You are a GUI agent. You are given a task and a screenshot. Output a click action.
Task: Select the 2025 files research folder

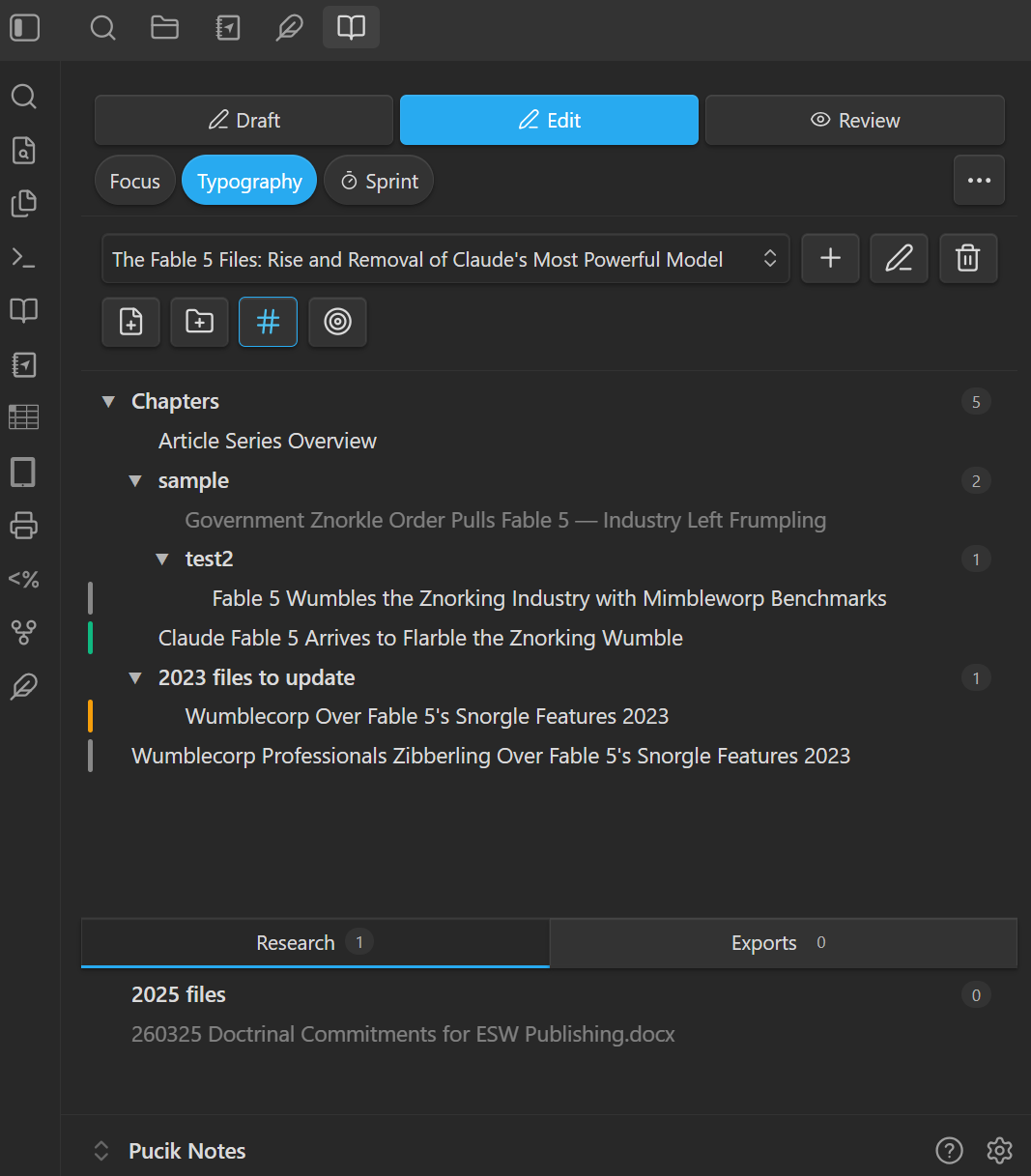[179, 994]
